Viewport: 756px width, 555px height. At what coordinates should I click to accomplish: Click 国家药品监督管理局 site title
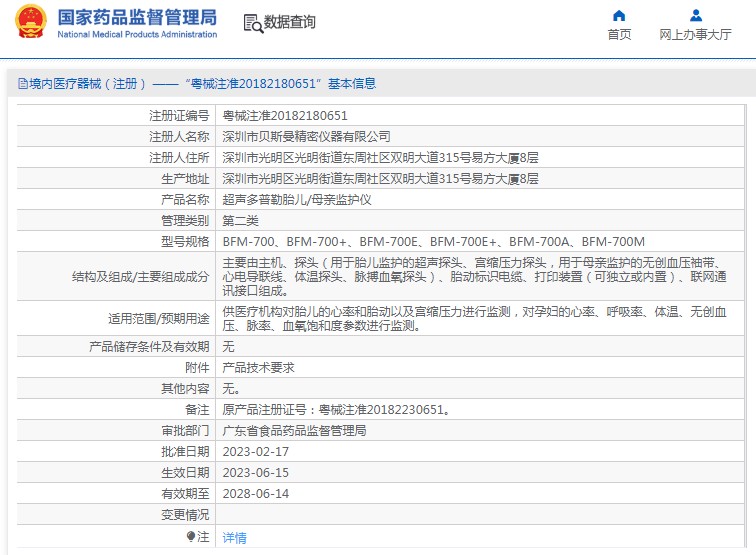(x=137, y=17)
